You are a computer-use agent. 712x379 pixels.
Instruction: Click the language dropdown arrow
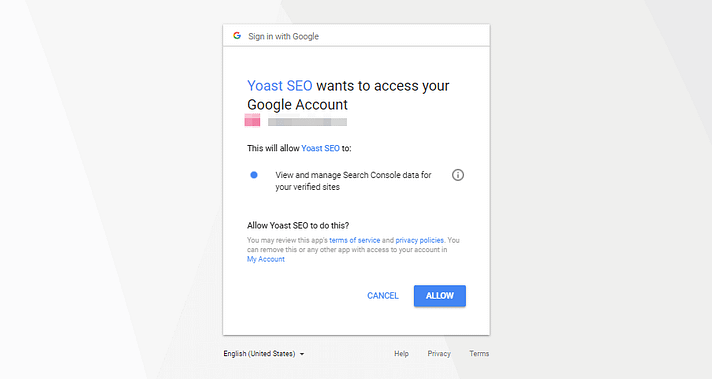[x=302, y=354]
